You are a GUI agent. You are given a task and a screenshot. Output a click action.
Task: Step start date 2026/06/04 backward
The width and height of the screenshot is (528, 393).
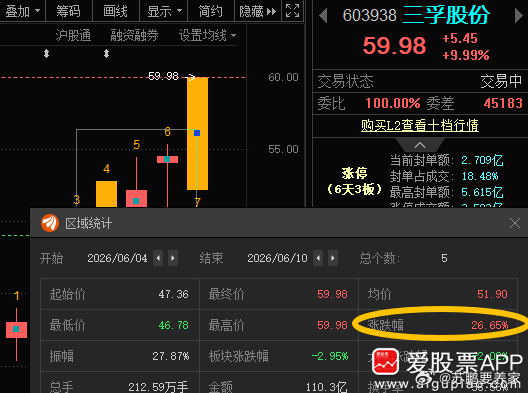158,258
